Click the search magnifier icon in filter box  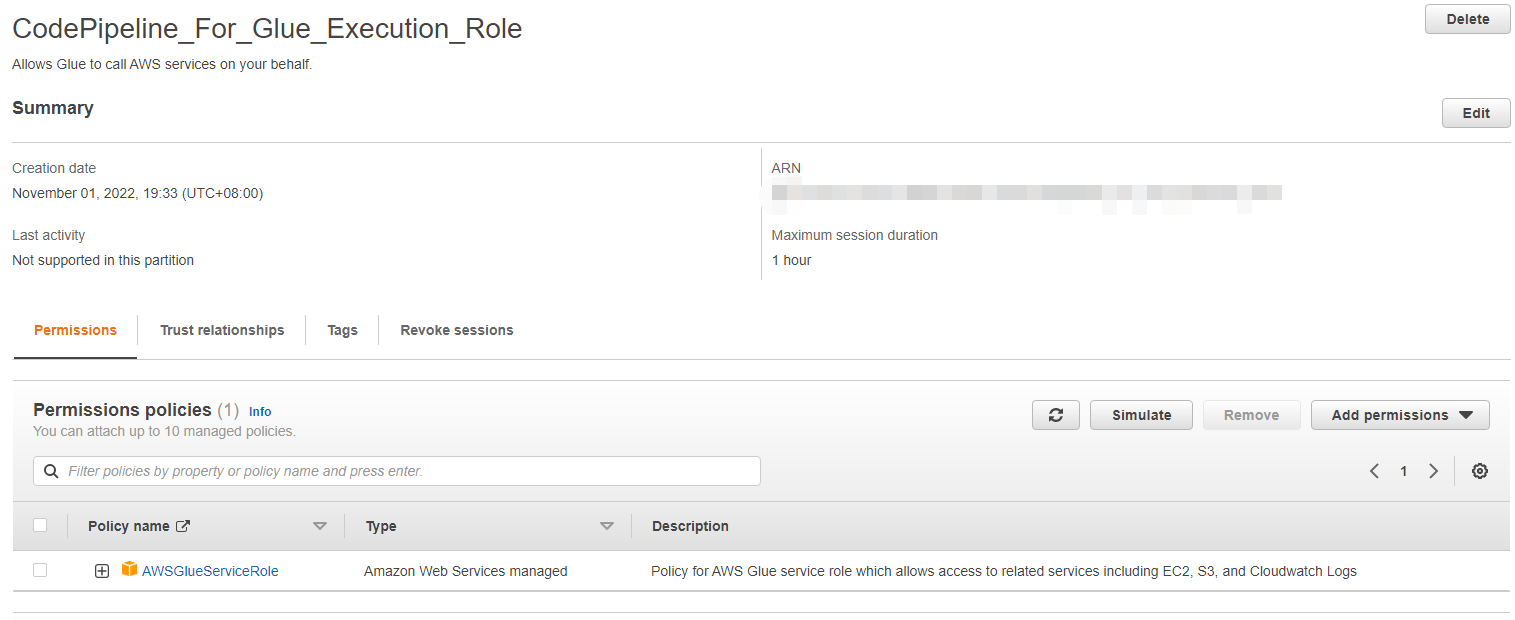(x=51, y=471)
